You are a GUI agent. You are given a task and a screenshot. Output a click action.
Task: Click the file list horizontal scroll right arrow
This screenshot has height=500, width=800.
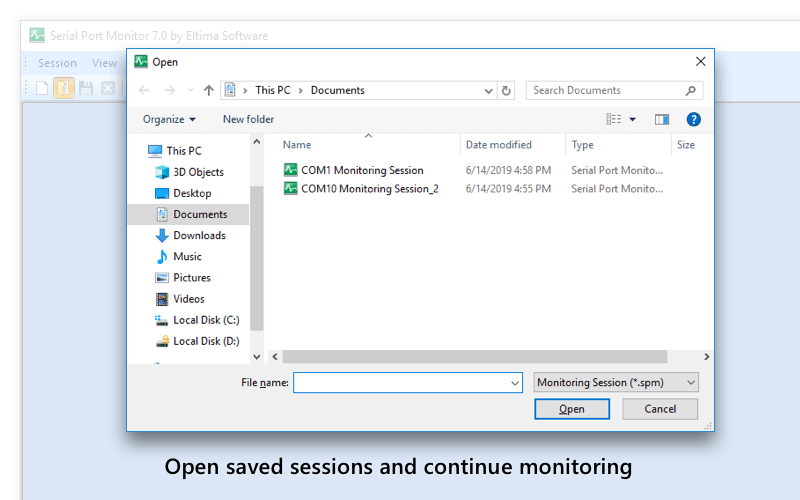[x=707, y=357]
